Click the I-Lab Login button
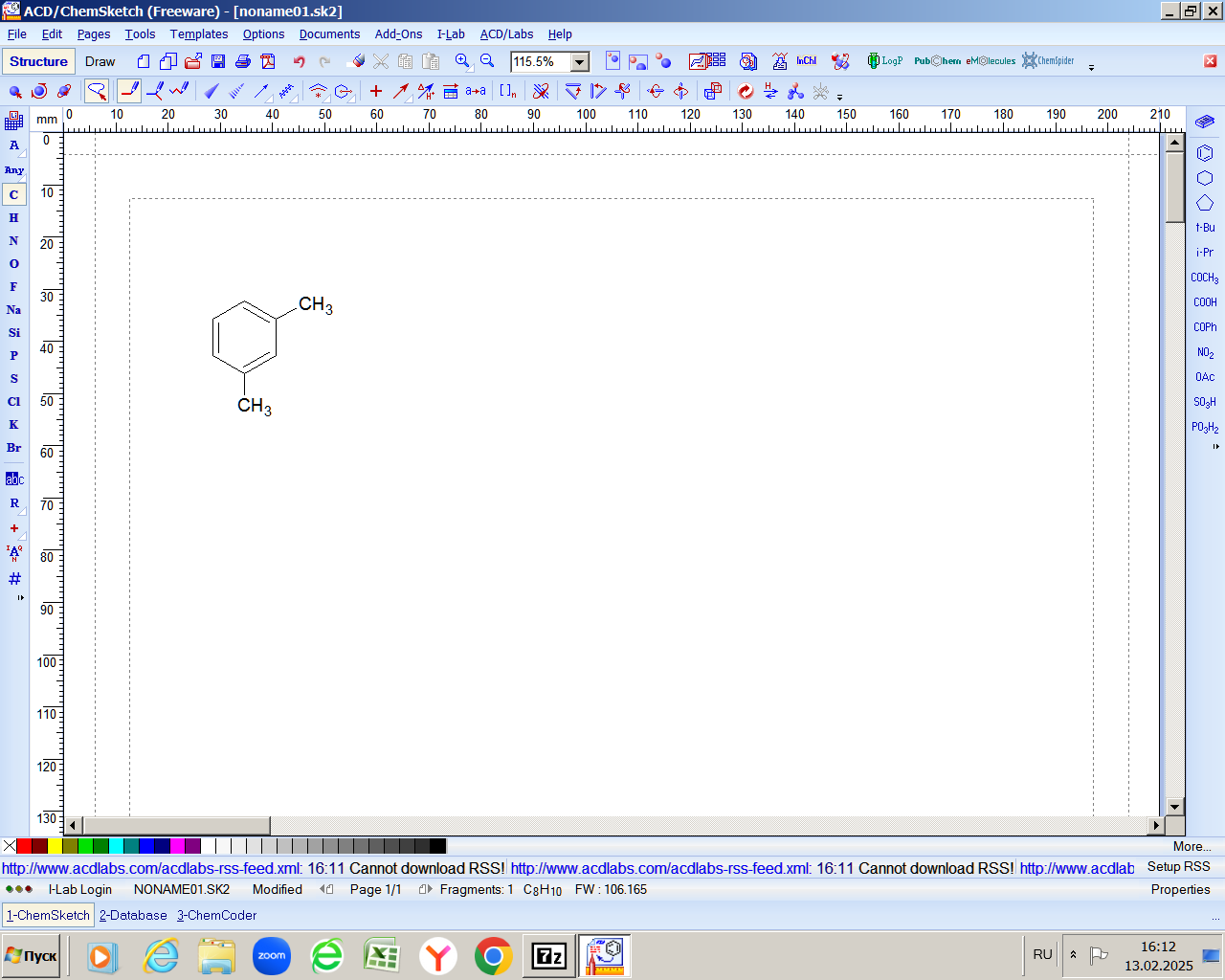1225x980 pixels. click(80, 890)
